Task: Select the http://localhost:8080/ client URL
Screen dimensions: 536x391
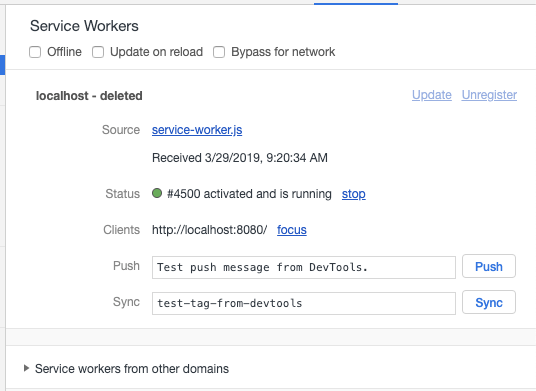Action: pyautogui.click(x=210, y=230)
